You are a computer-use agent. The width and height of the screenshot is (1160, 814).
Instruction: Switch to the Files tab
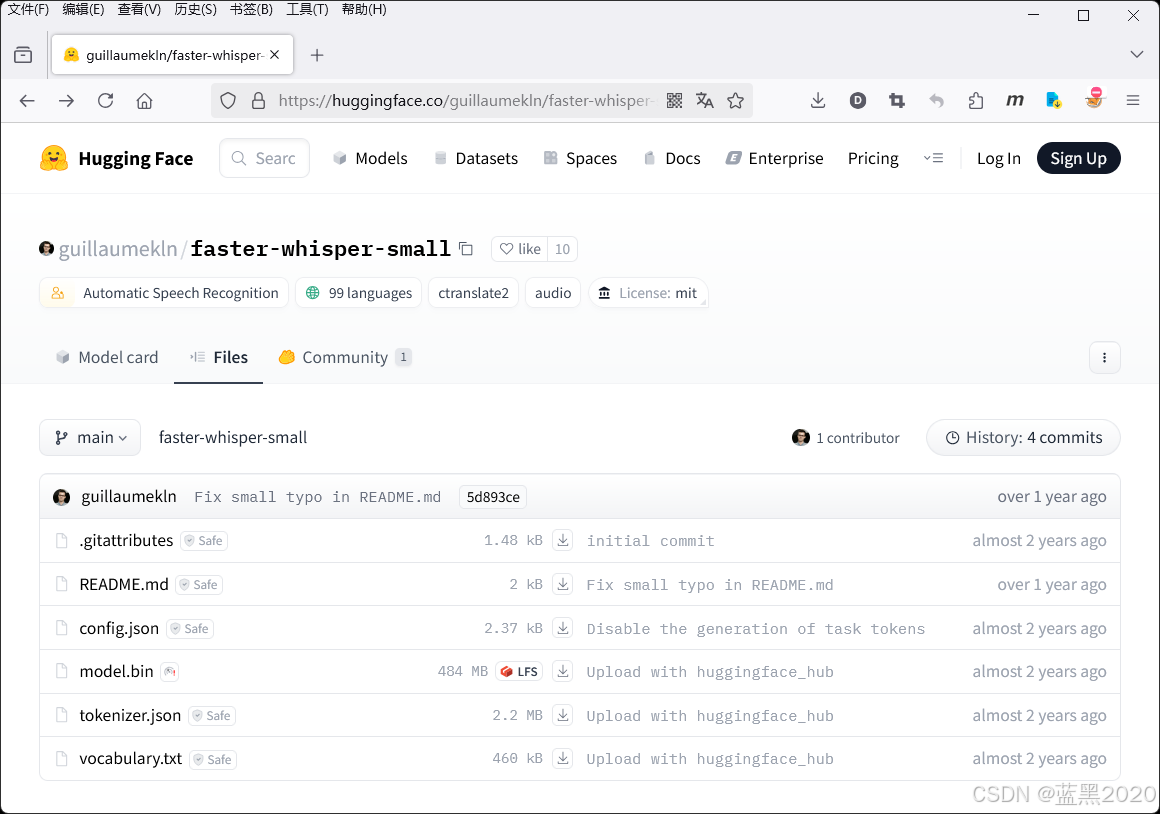pyautogui.click(x=219, y=357)
